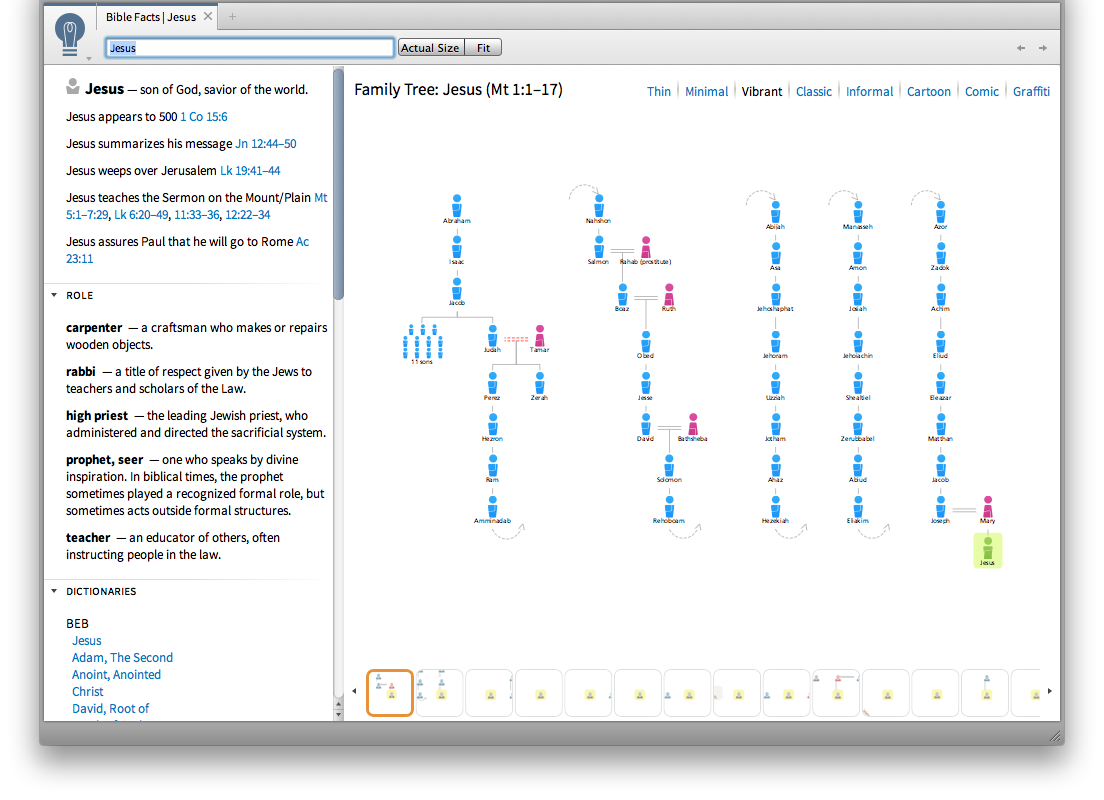The height and width of the screenshot is (800, 1104).
Task: Switch to the Graffiti style
Action: 1030,91
